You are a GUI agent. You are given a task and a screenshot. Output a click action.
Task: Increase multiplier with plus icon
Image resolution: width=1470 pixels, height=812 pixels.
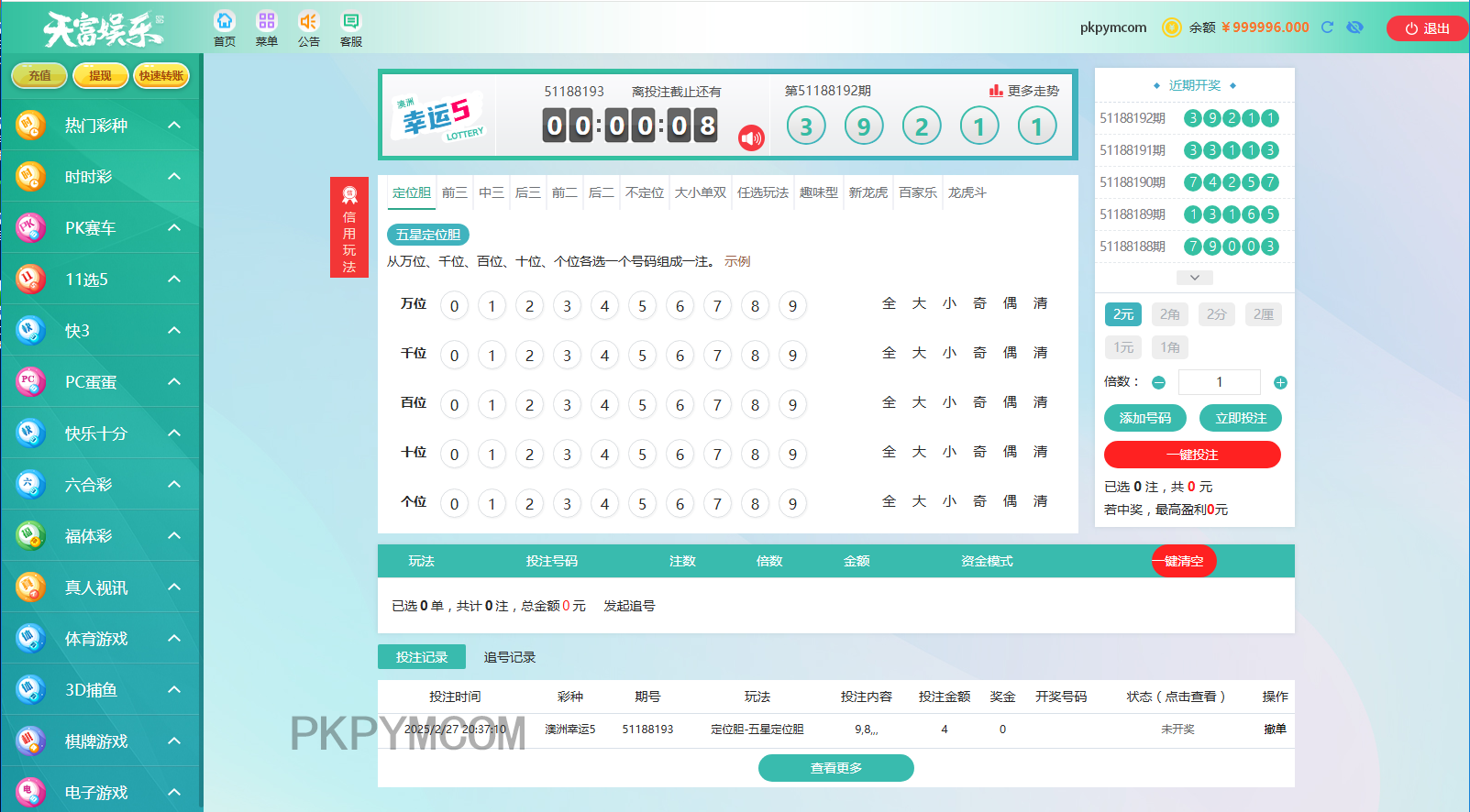tap(1280, 382)
